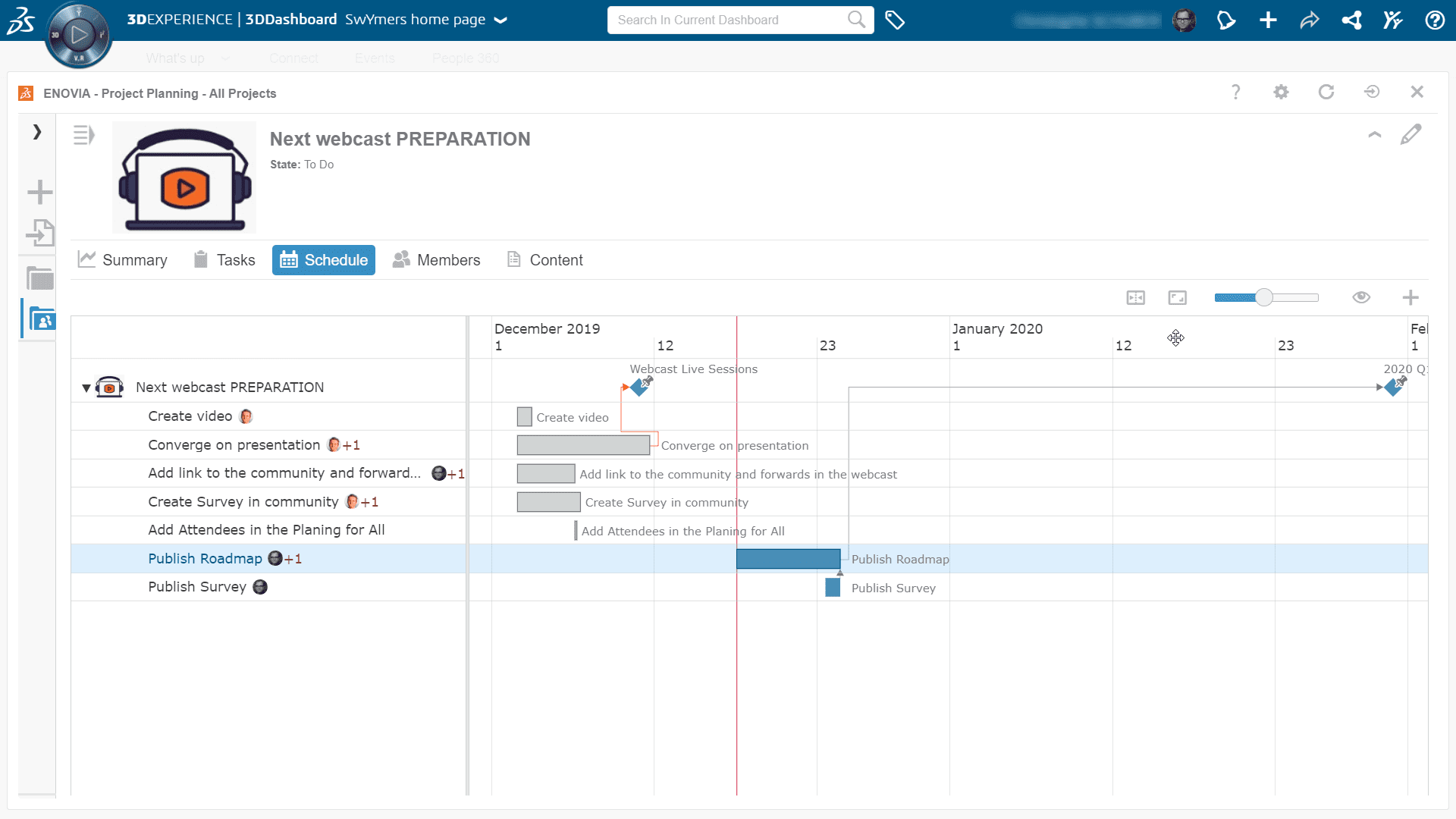Screen dimensions: 1456x819
Task: Click the checkbox next to Create video task
Action: pos(524,416)
